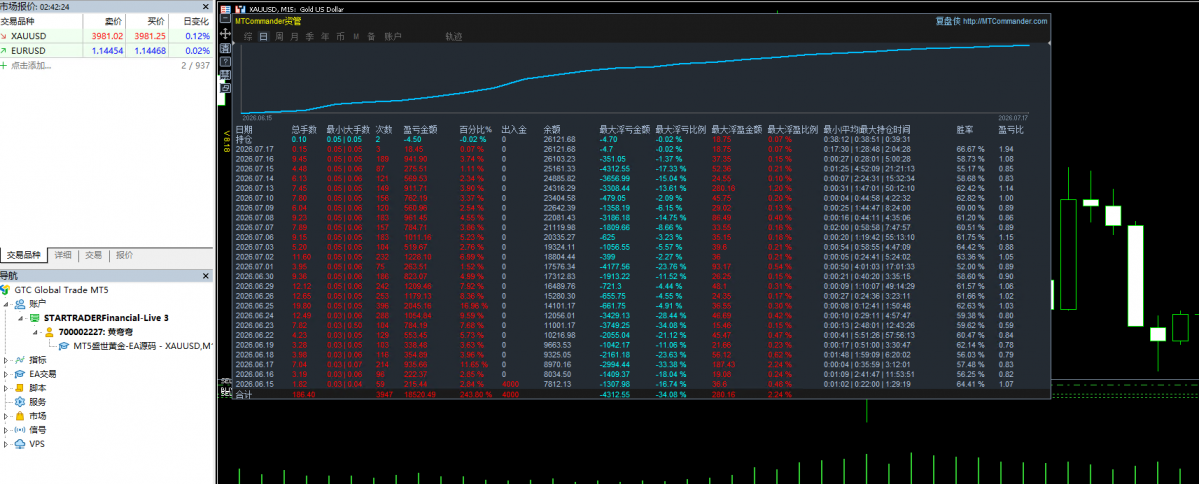The height and width of the screenshot is (484, 1199).
Task: Click the user icon beside 700002227
Action: 50,332
